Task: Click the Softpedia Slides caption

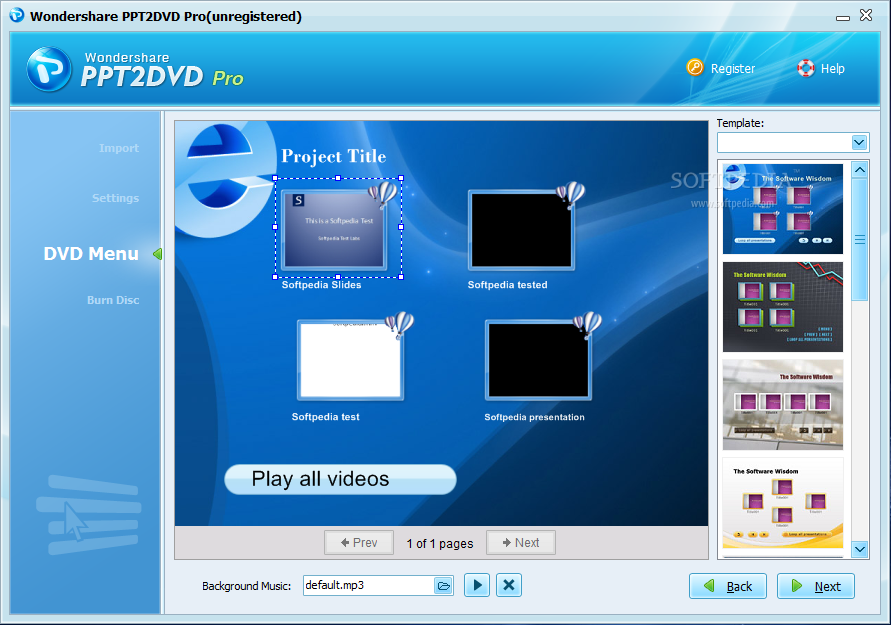Action: [x=321, y=285]
